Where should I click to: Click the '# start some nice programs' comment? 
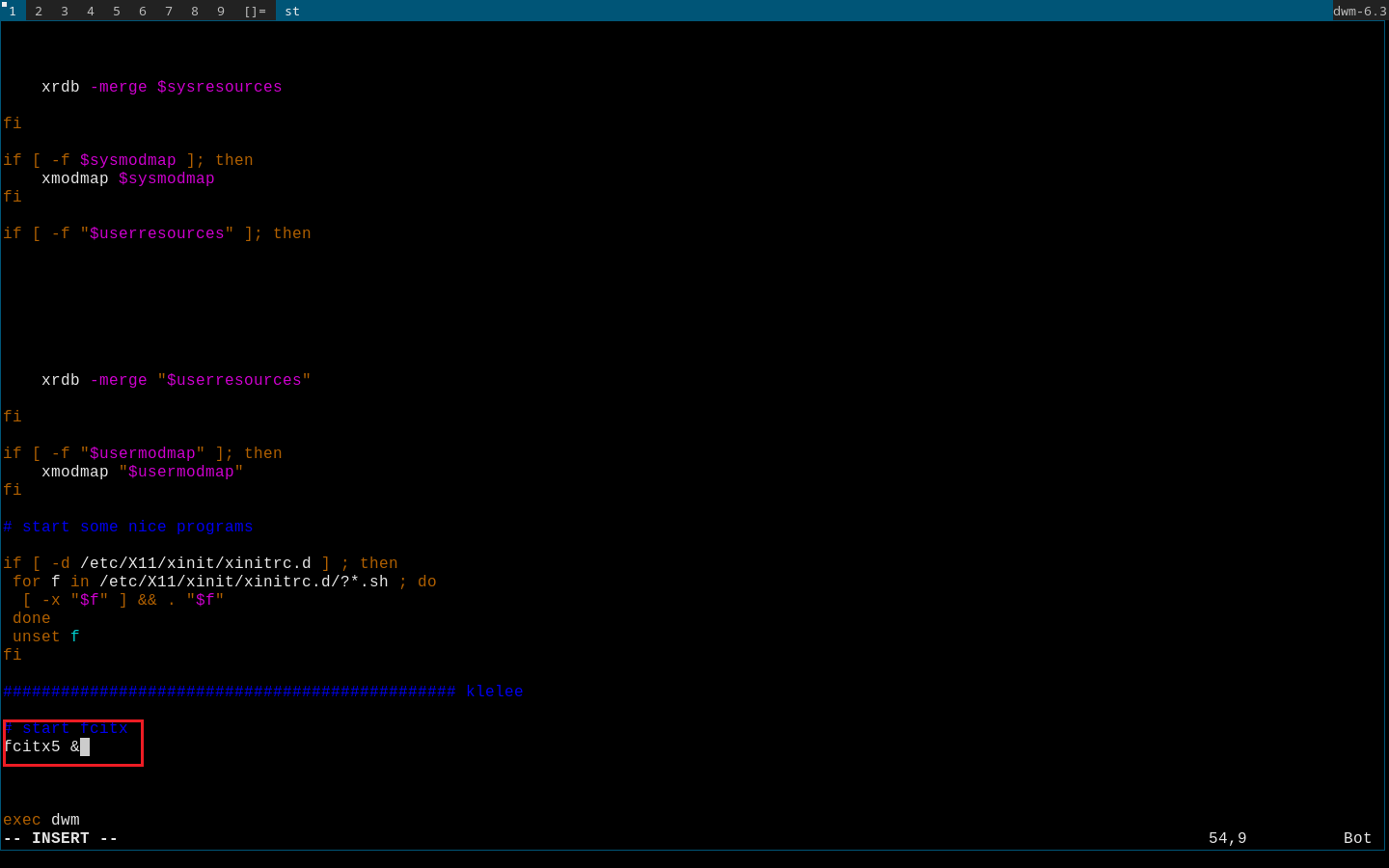(128, 527)
